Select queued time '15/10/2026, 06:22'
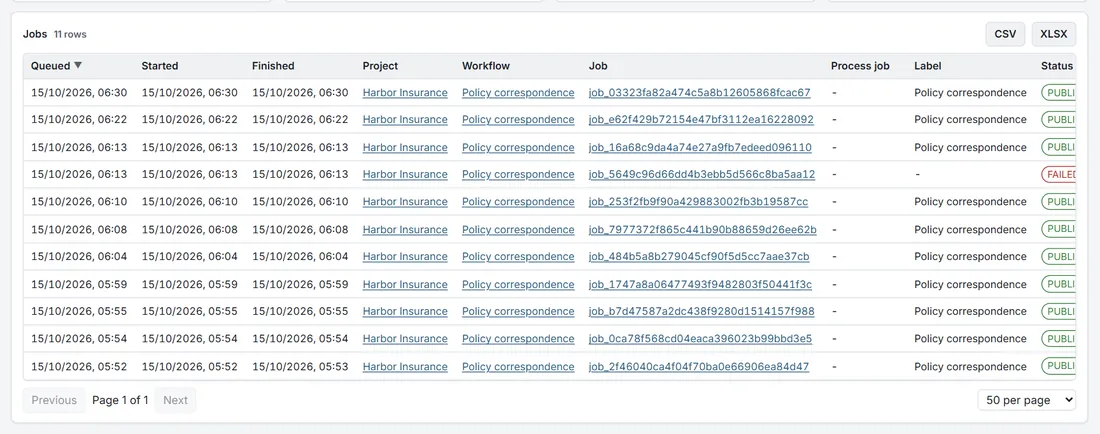 [x=79, y=120]
